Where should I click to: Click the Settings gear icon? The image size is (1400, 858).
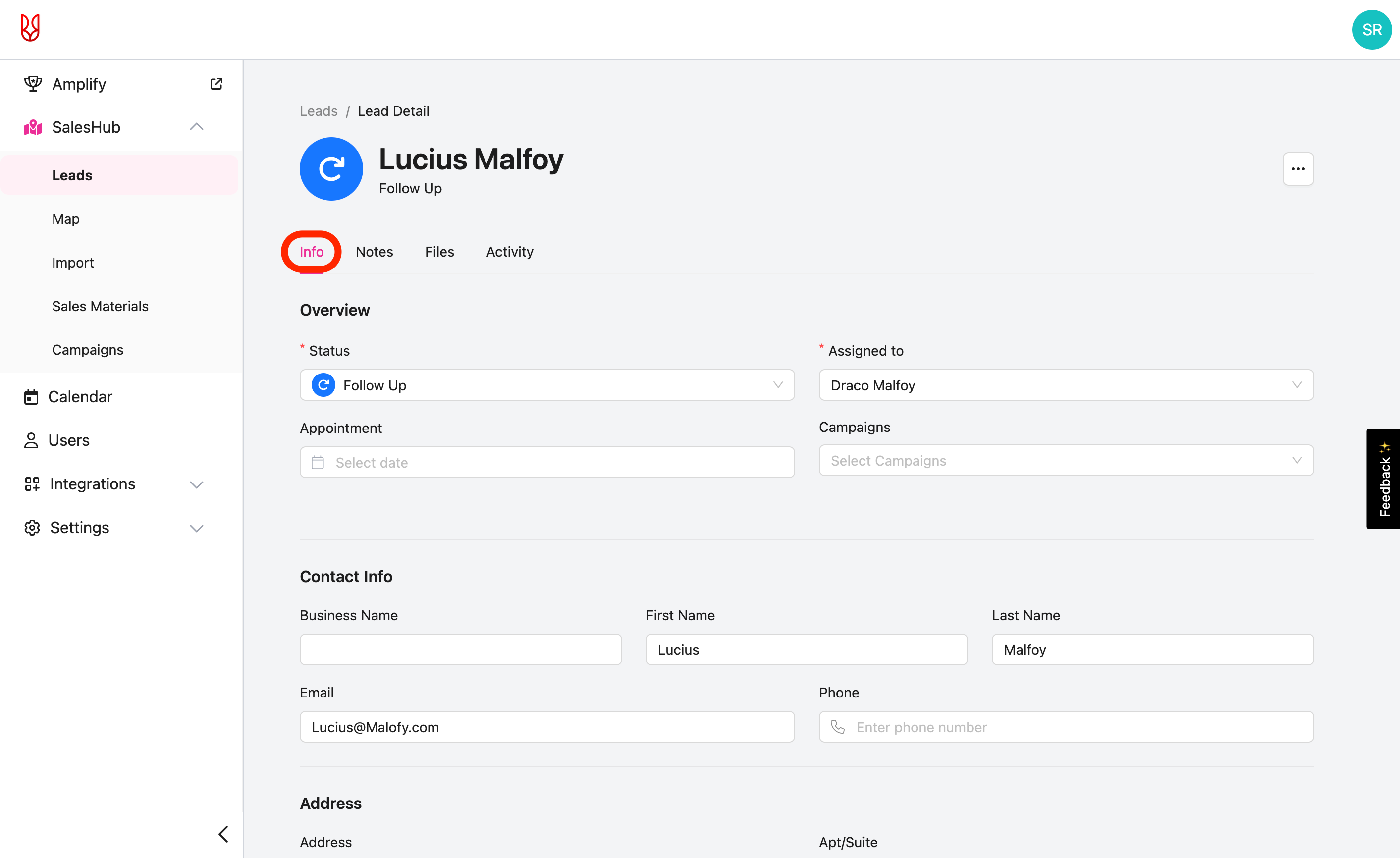tap(32, 527)
